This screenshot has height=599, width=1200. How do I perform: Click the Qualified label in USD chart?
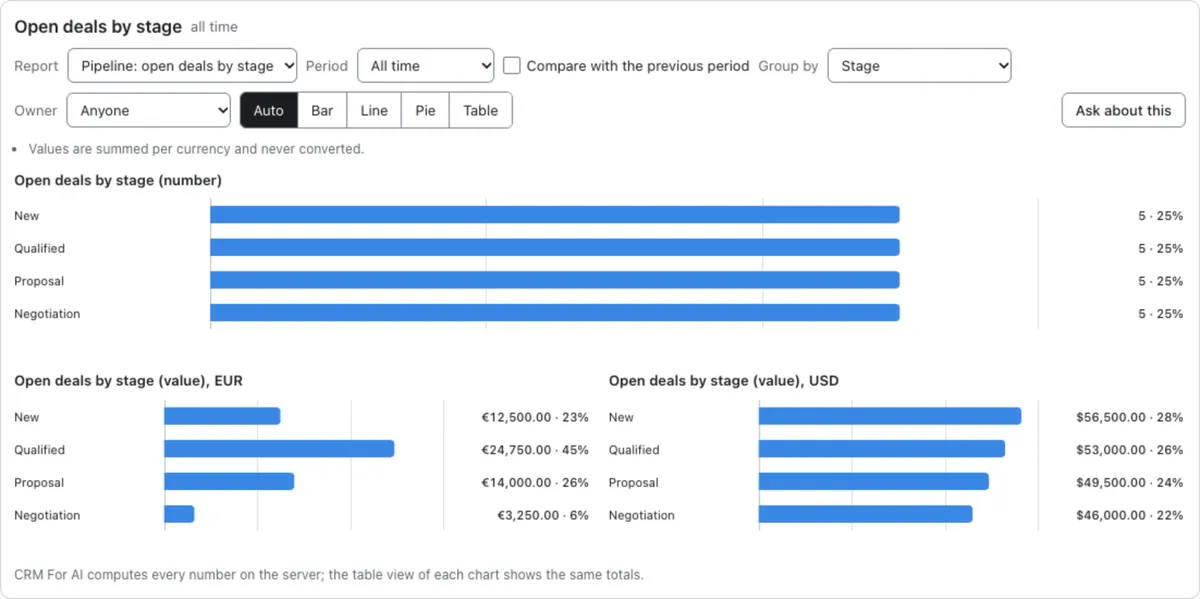pos(634,450)
